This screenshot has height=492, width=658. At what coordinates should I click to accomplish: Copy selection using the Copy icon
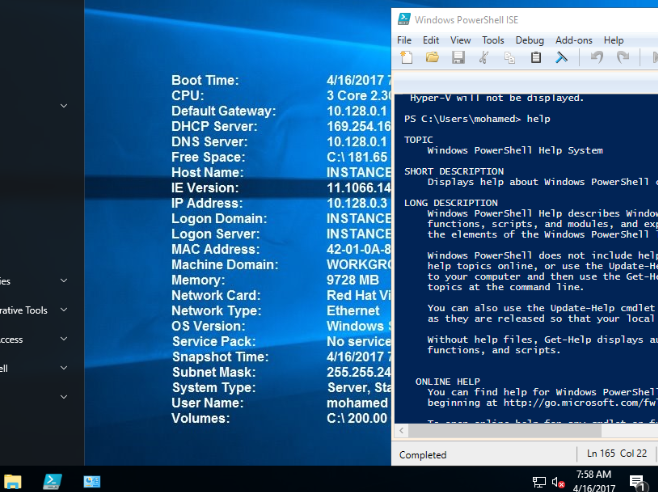coord(509,58)
